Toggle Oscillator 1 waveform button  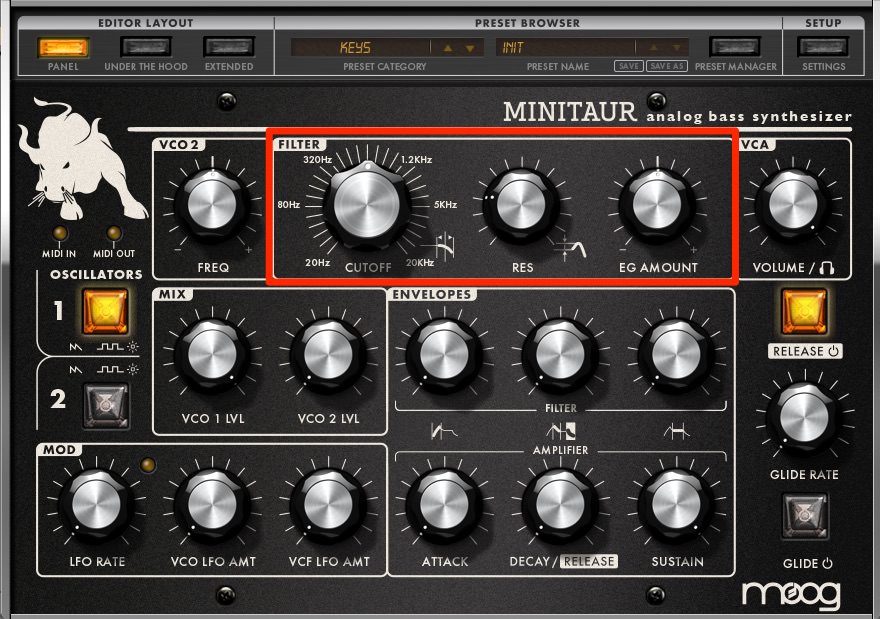(106, 312)
